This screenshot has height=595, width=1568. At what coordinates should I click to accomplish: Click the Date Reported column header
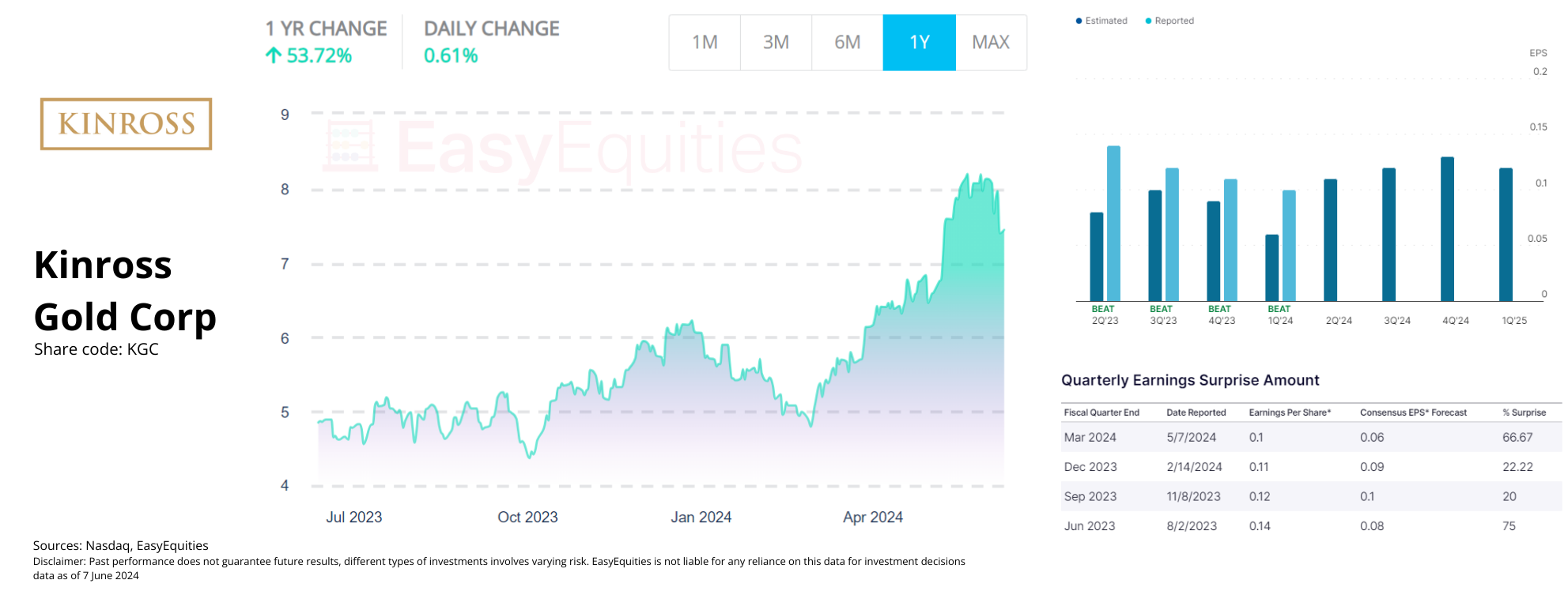click(1196, 412)
